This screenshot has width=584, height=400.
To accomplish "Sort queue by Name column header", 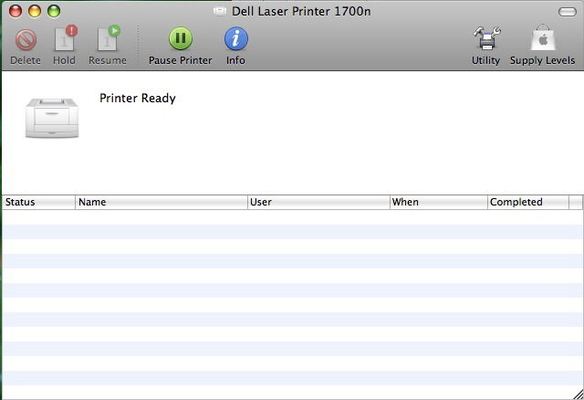I will 161,202.
